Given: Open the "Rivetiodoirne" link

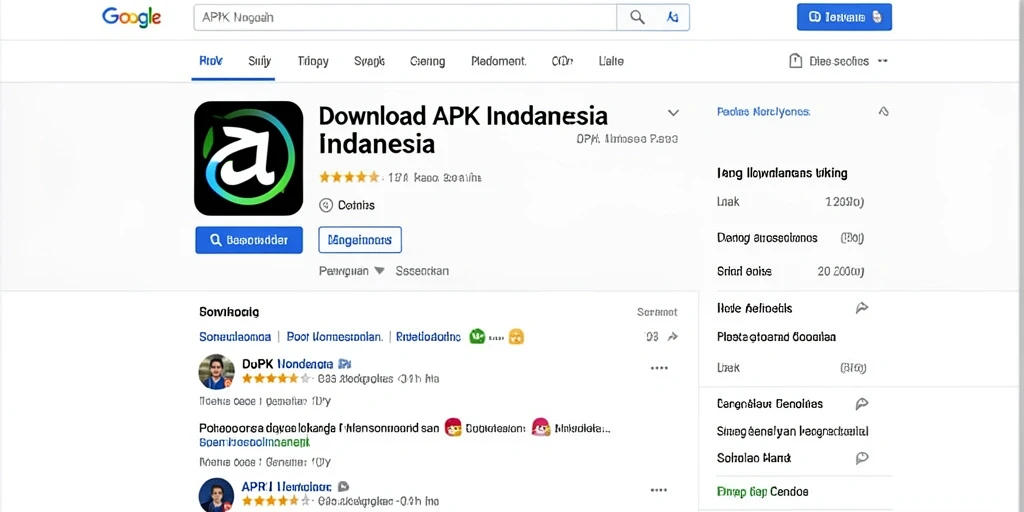Looking at the screenshot, I should (x=428, y=337).
